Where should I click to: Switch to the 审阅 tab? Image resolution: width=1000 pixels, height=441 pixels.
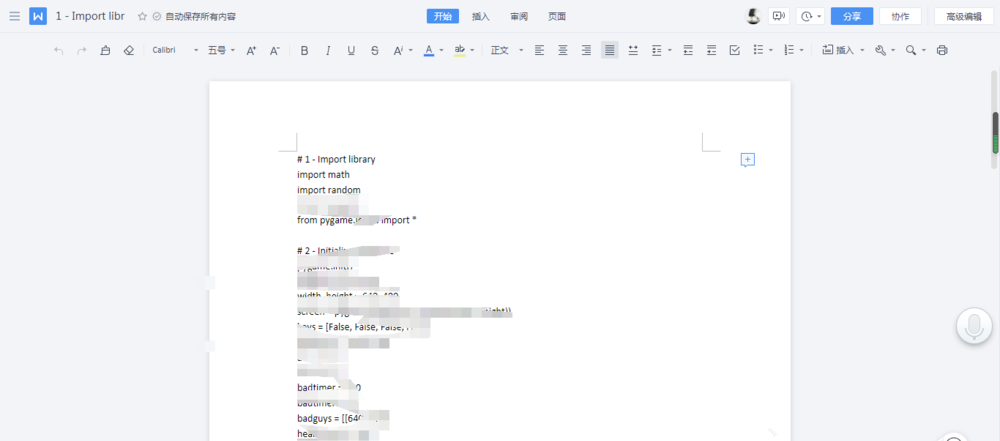click(519, 17)
